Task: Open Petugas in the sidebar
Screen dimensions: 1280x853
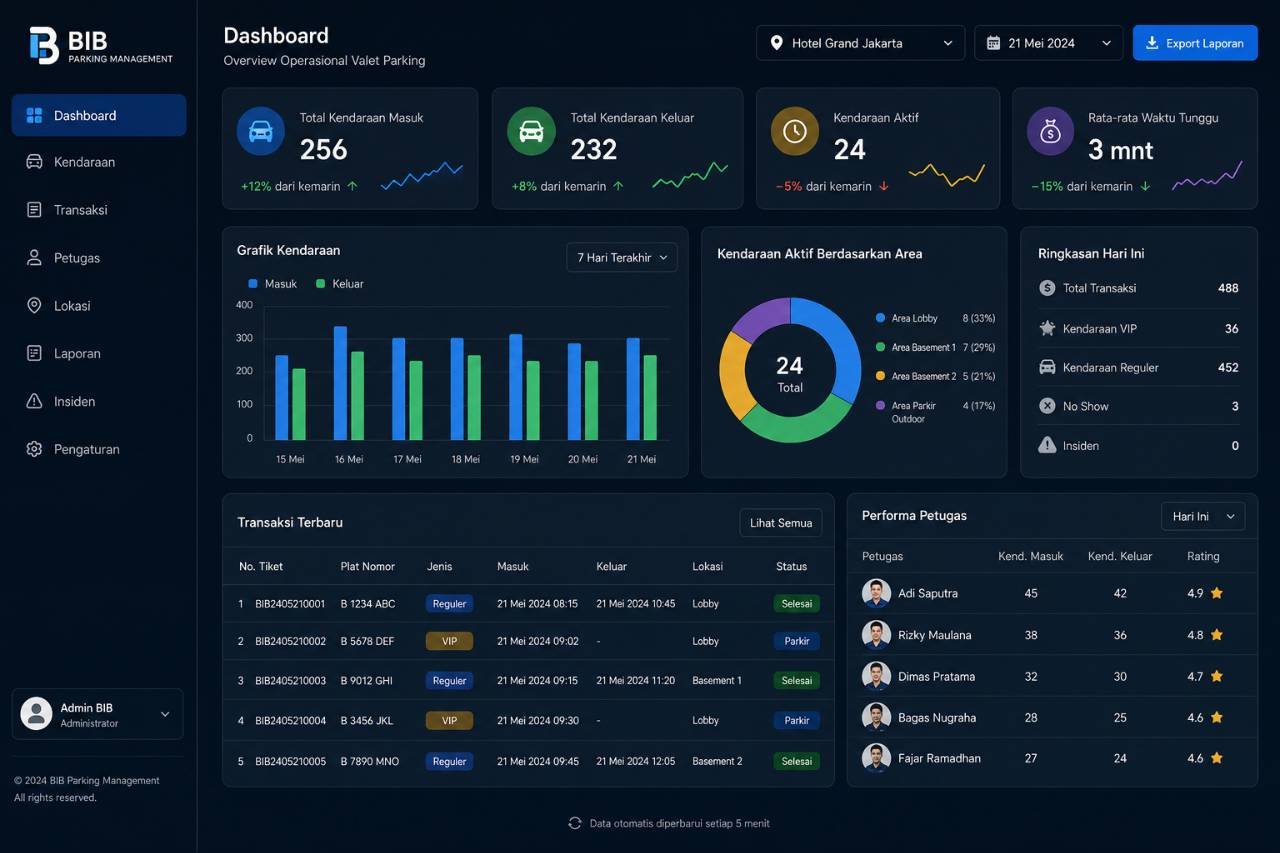Action: pos(99,258)
